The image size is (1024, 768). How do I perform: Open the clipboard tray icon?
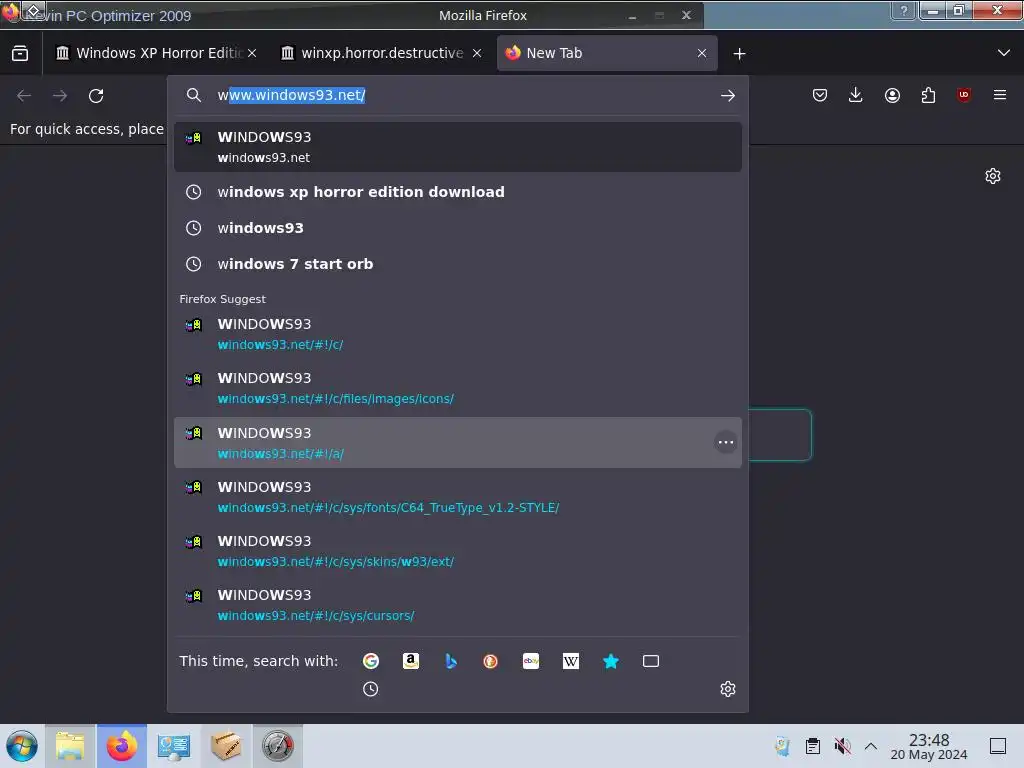812,746
